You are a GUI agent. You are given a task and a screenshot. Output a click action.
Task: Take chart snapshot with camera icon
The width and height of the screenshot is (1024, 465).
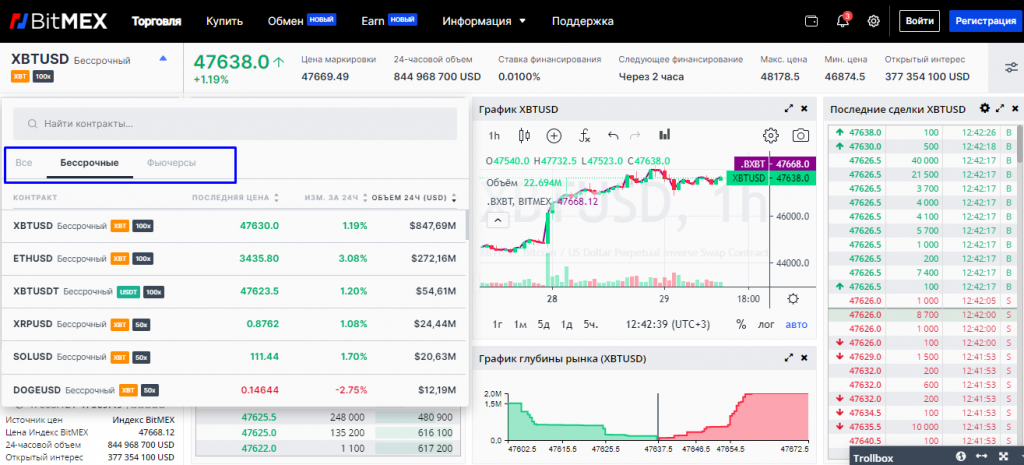(800, 135)
